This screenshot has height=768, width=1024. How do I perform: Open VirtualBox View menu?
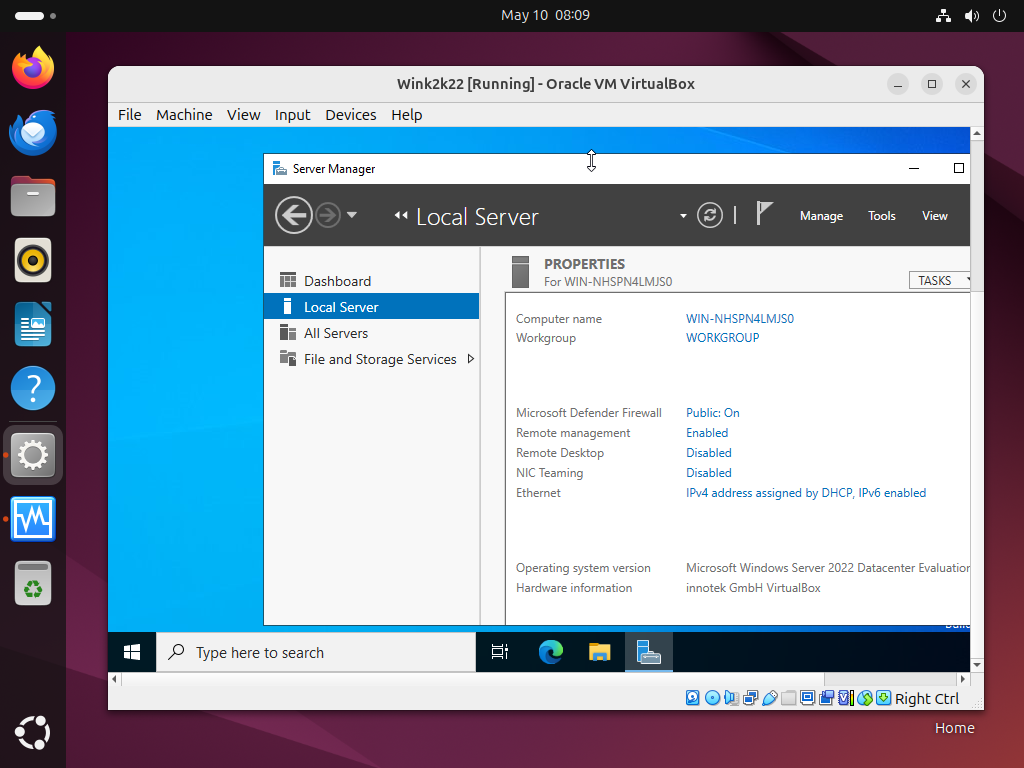click(244, 115)
